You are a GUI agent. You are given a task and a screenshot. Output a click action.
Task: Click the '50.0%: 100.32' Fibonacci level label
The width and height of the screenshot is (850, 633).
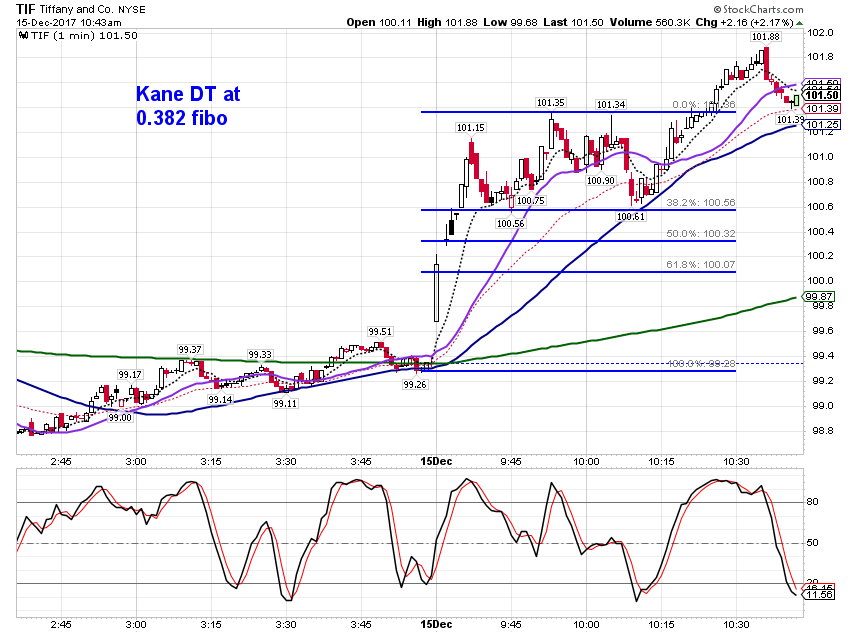700,234
